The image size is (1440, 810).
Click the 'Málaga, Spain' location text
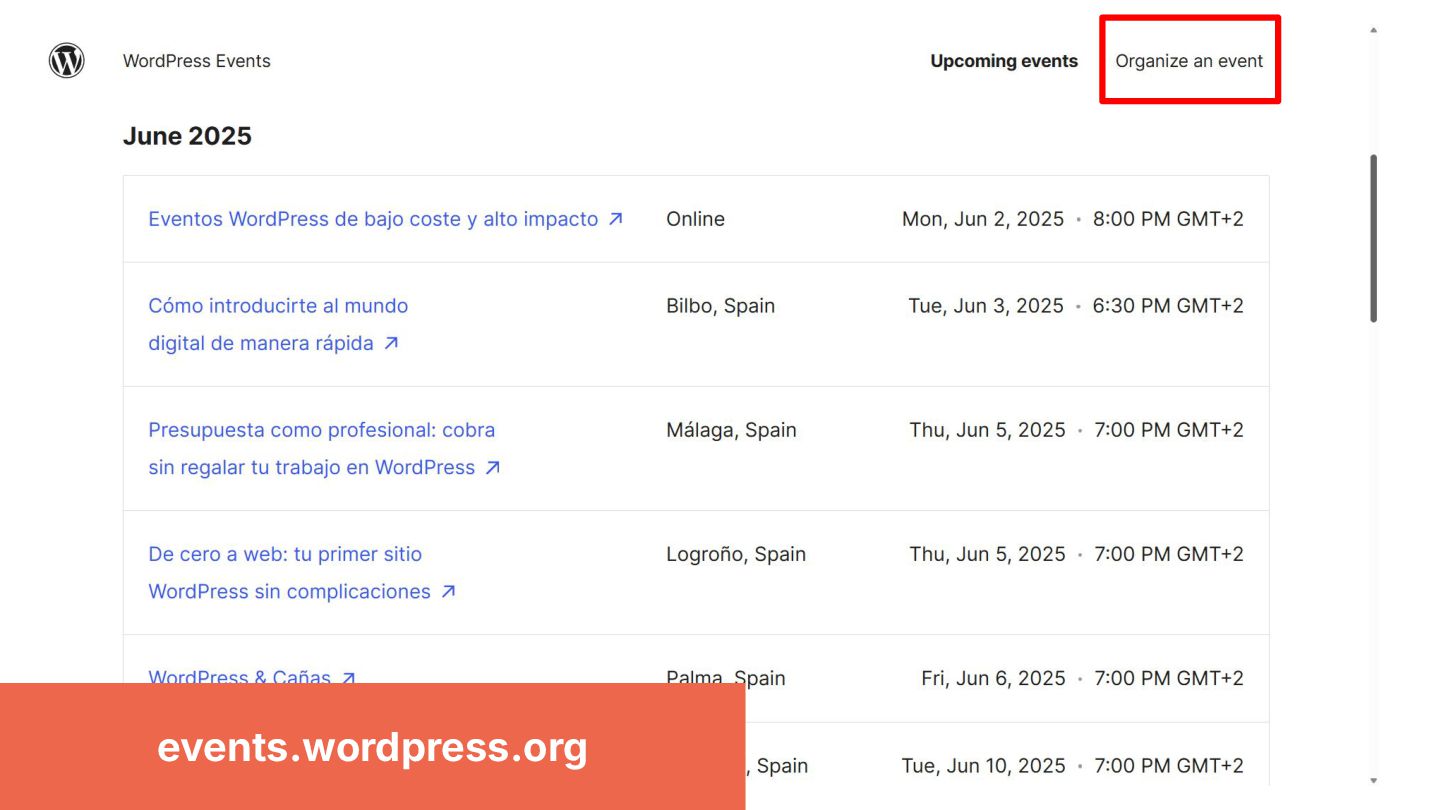click(x=731, y=430)
